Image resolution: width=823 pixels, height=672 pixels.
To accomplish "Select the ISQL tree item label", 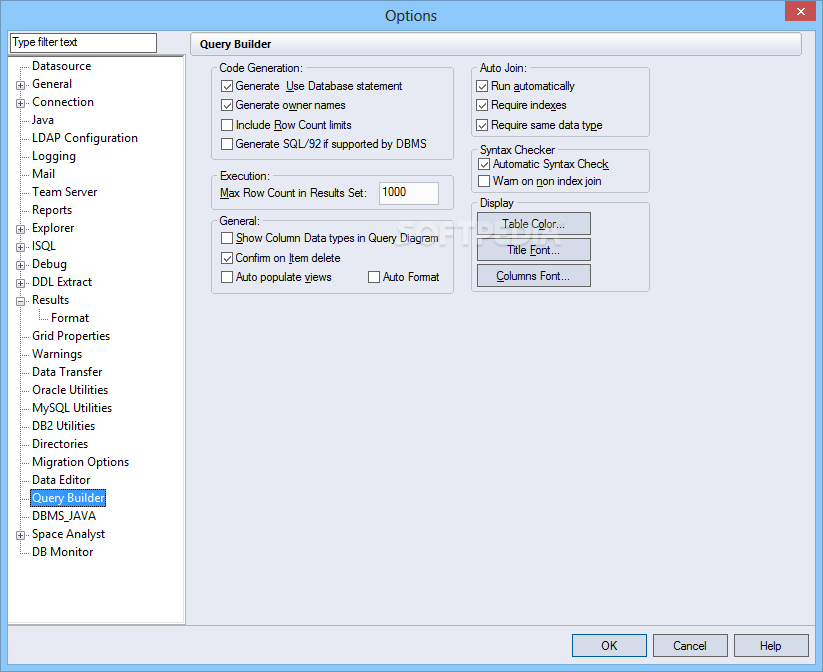I will pos(44,246).
